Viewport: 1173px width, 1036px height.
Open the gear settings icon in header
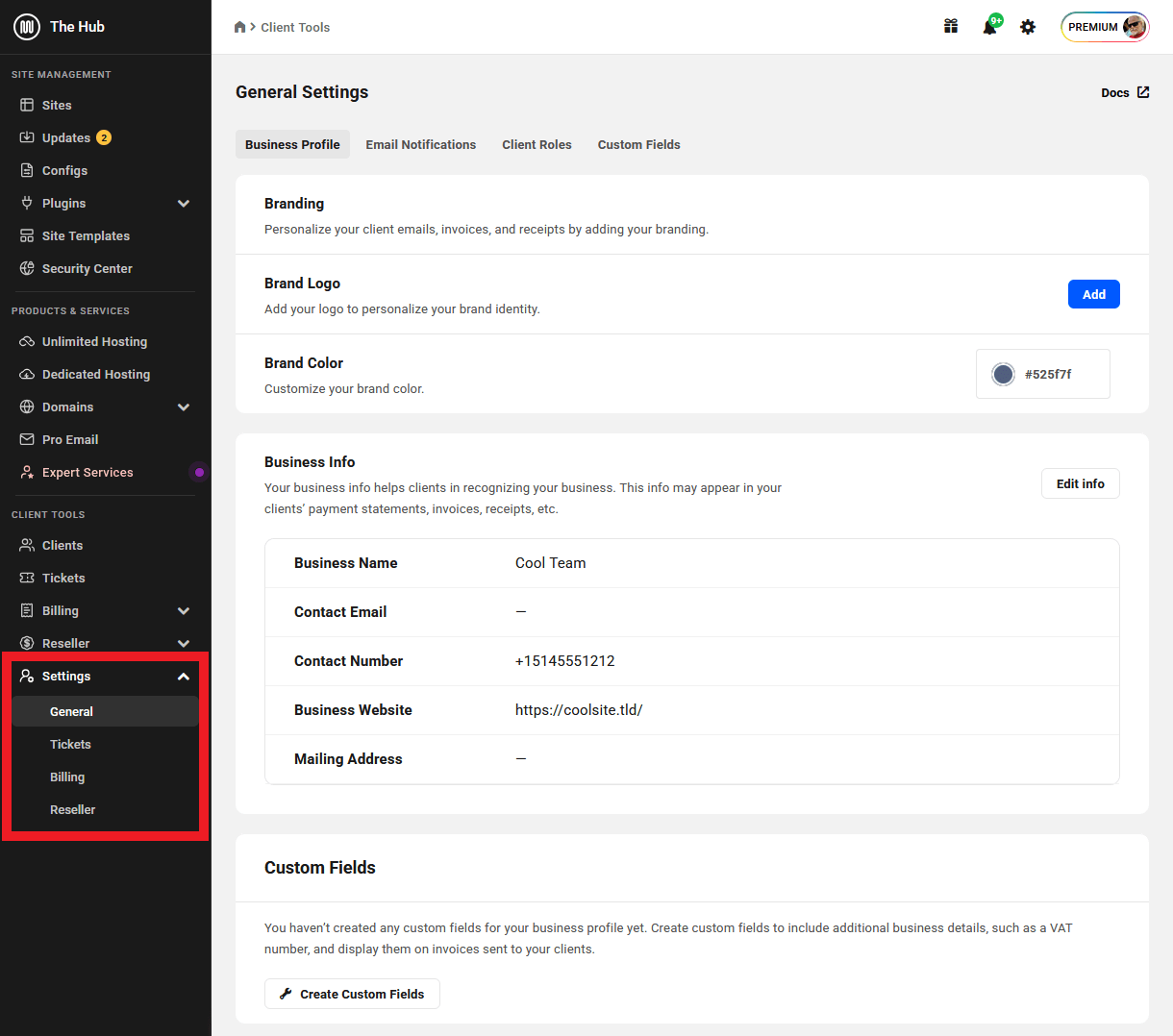(1028, 27)
